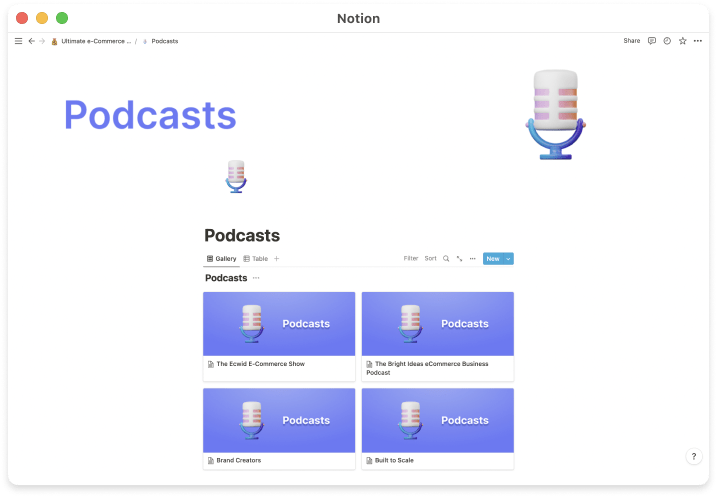Open the sidebar hamburger menu
717x497 pixels.
pyautogui.click(x=18, y=41)
